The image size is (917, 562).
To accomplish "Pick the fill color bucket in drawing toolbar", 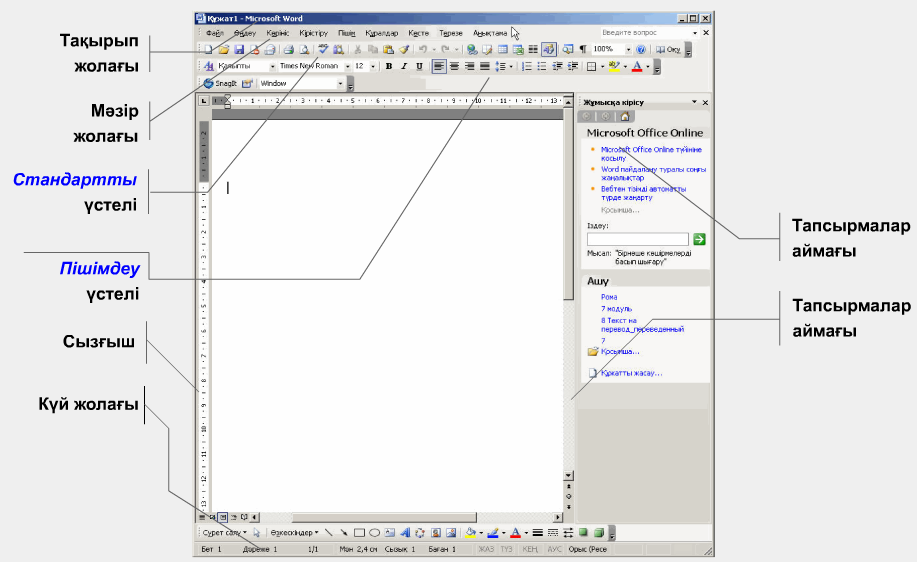I will [470, 533].
